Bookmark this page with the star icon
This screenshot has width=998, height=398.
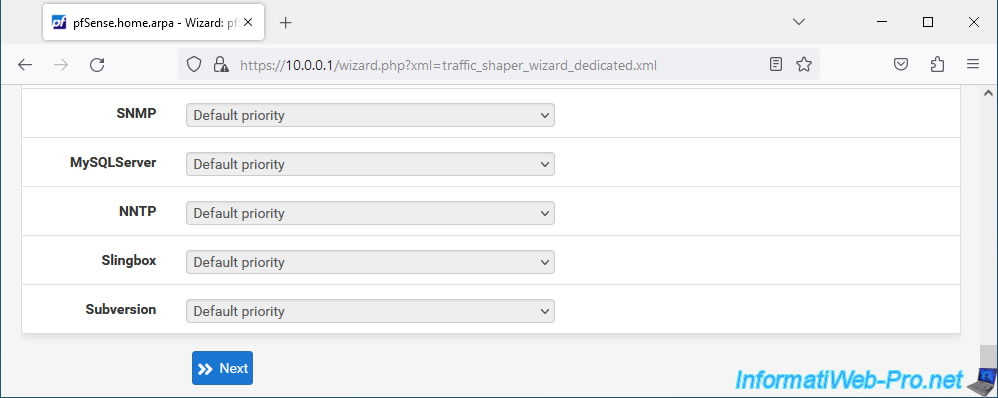click(804, 64)
